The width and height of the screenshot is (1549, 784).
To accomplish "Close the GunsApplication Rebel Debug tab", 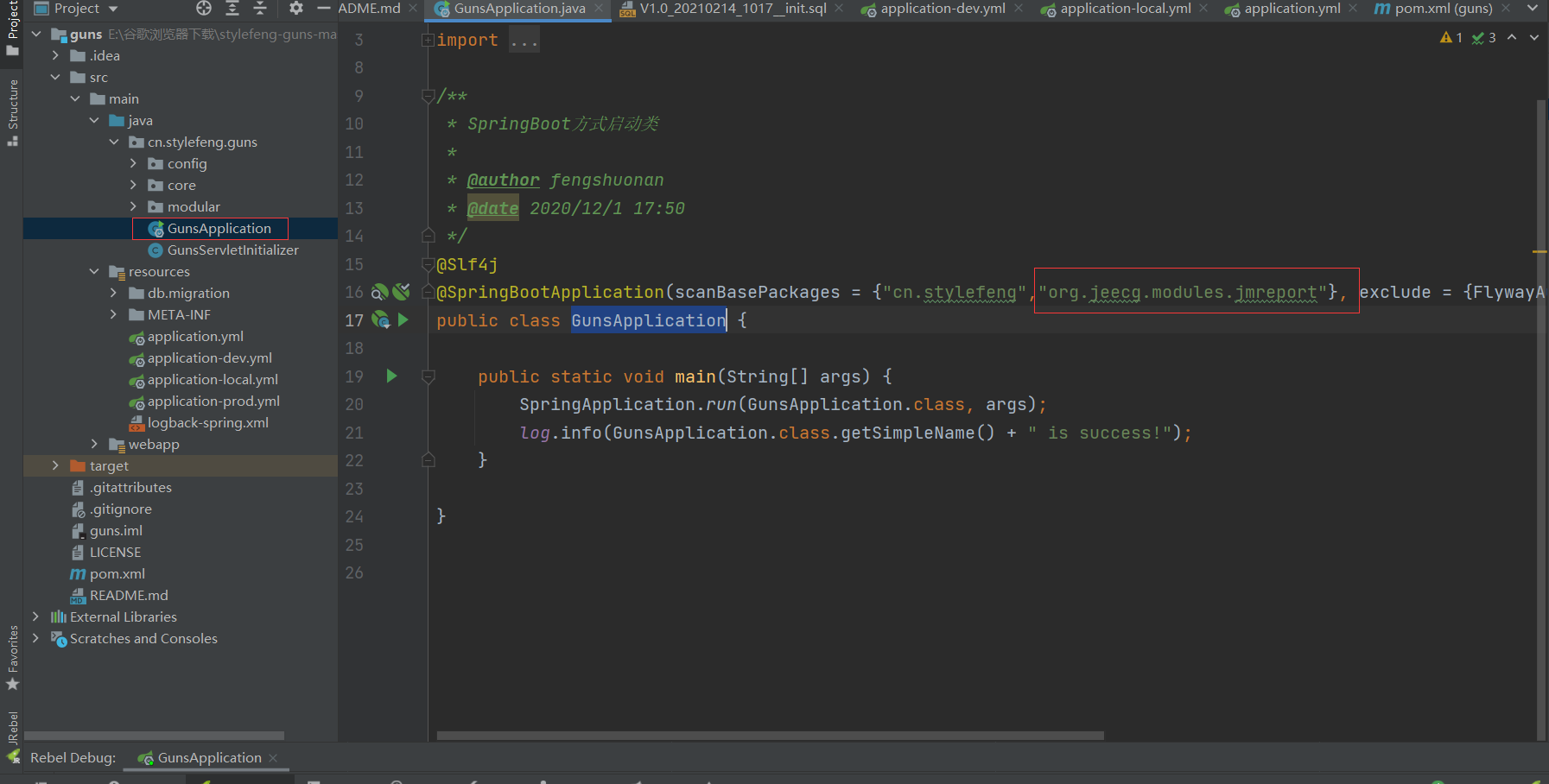I will (273, 758).
